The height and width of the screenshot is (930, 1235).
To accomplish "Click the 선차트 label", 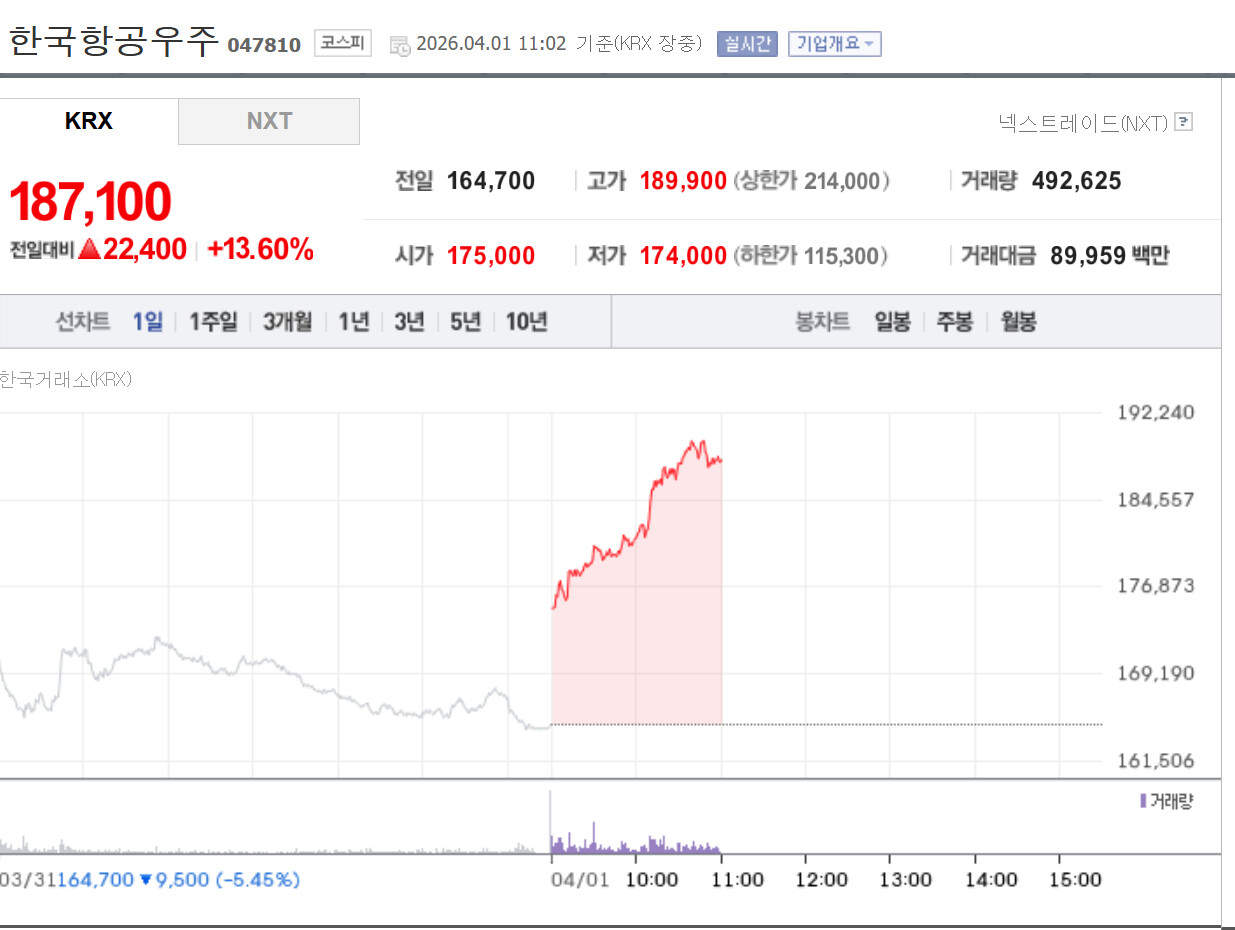I will coord(83,322).
